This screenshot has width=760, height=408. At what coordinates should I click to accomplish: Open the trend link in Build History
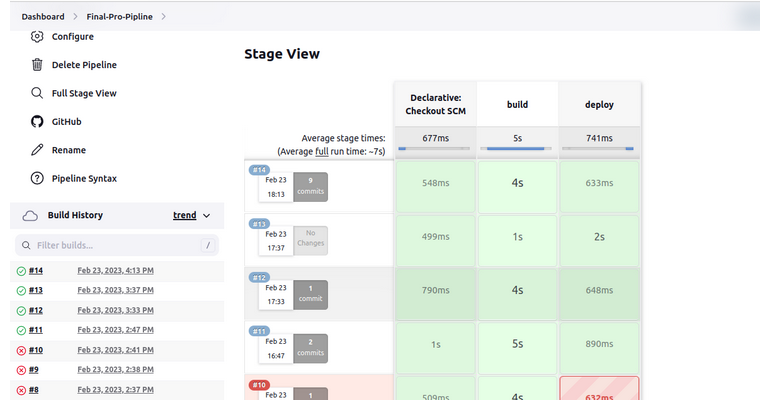[185, 215]
